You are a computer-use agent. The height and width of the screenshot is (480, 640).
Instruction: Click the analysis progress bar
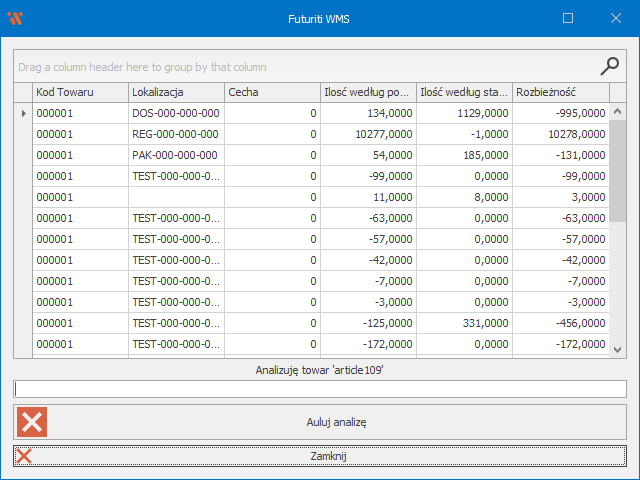[x=320, y=389]
